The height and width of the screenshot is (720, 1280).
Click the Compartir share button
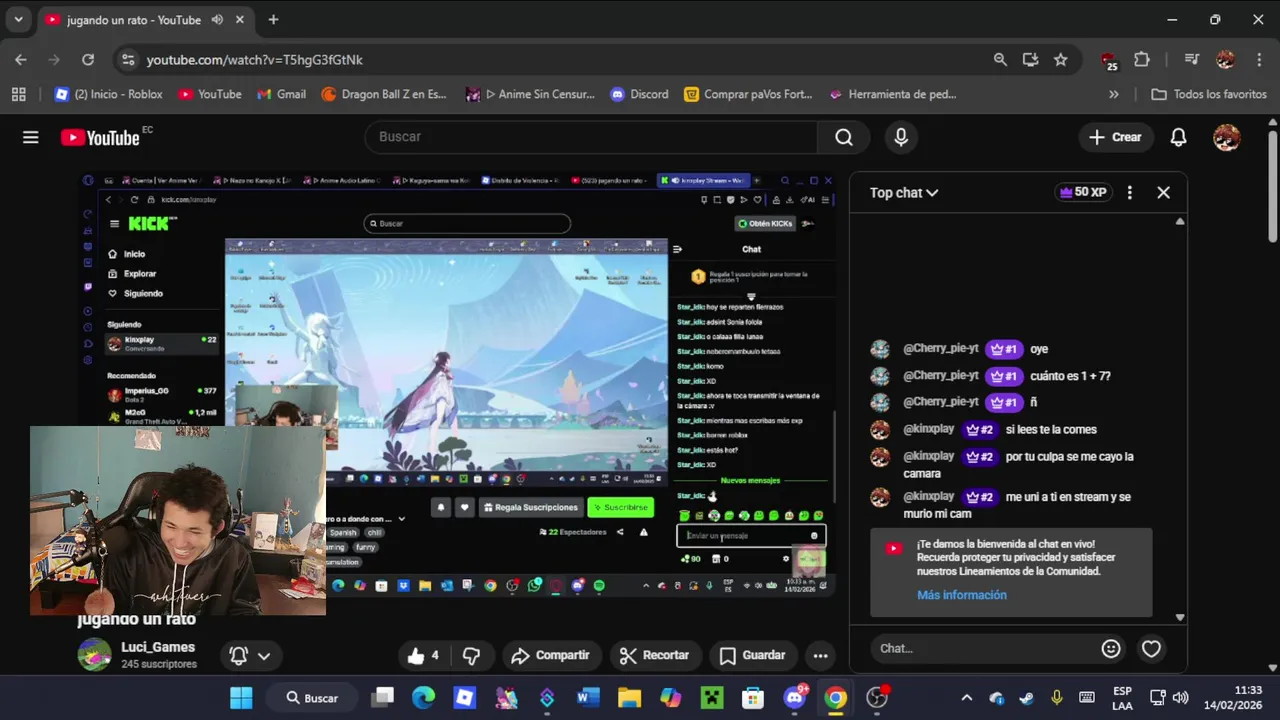(550, 655)
